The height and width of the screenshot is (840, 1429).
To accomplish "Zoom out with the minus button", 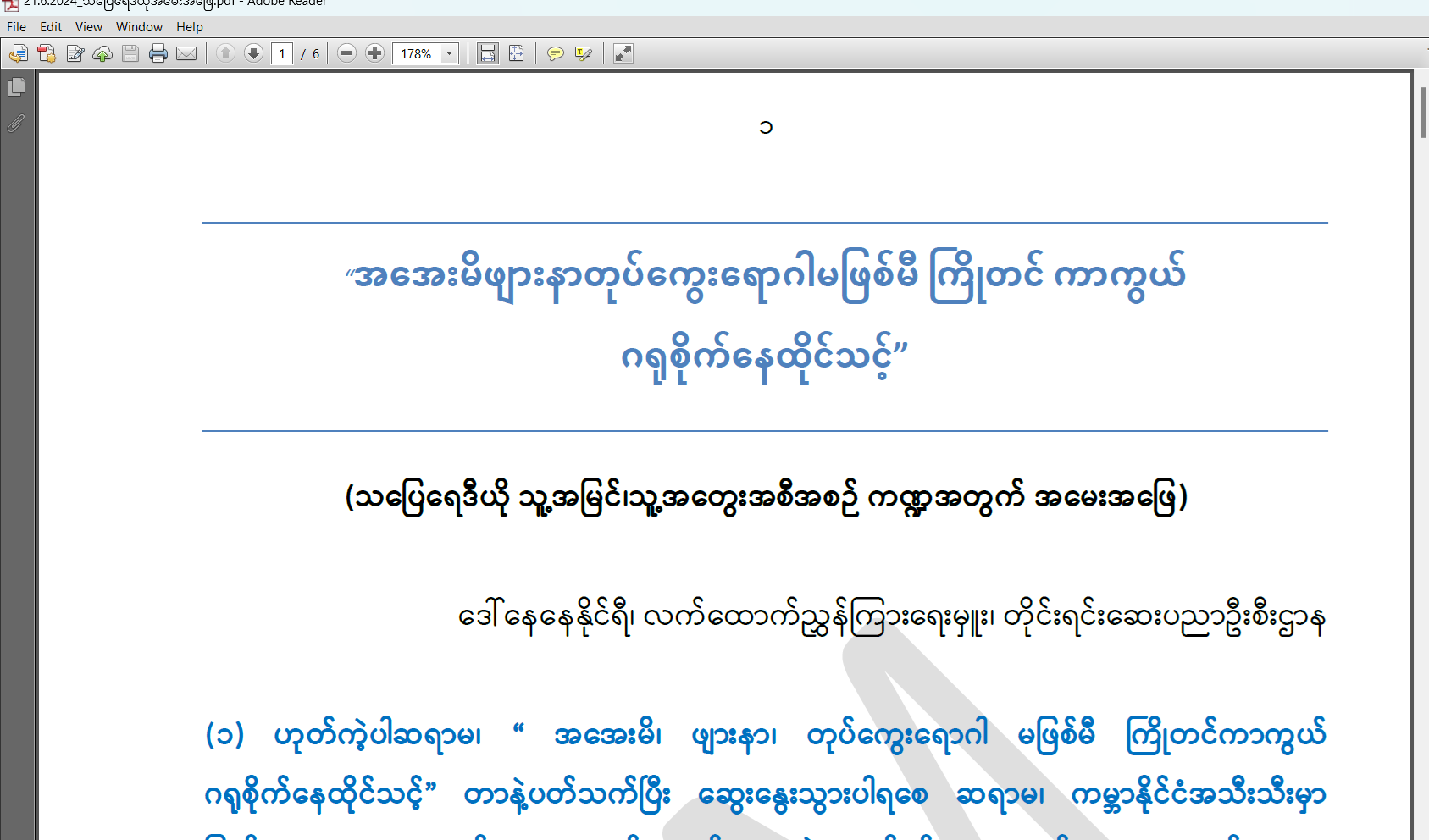I will (x=346, y=53).
